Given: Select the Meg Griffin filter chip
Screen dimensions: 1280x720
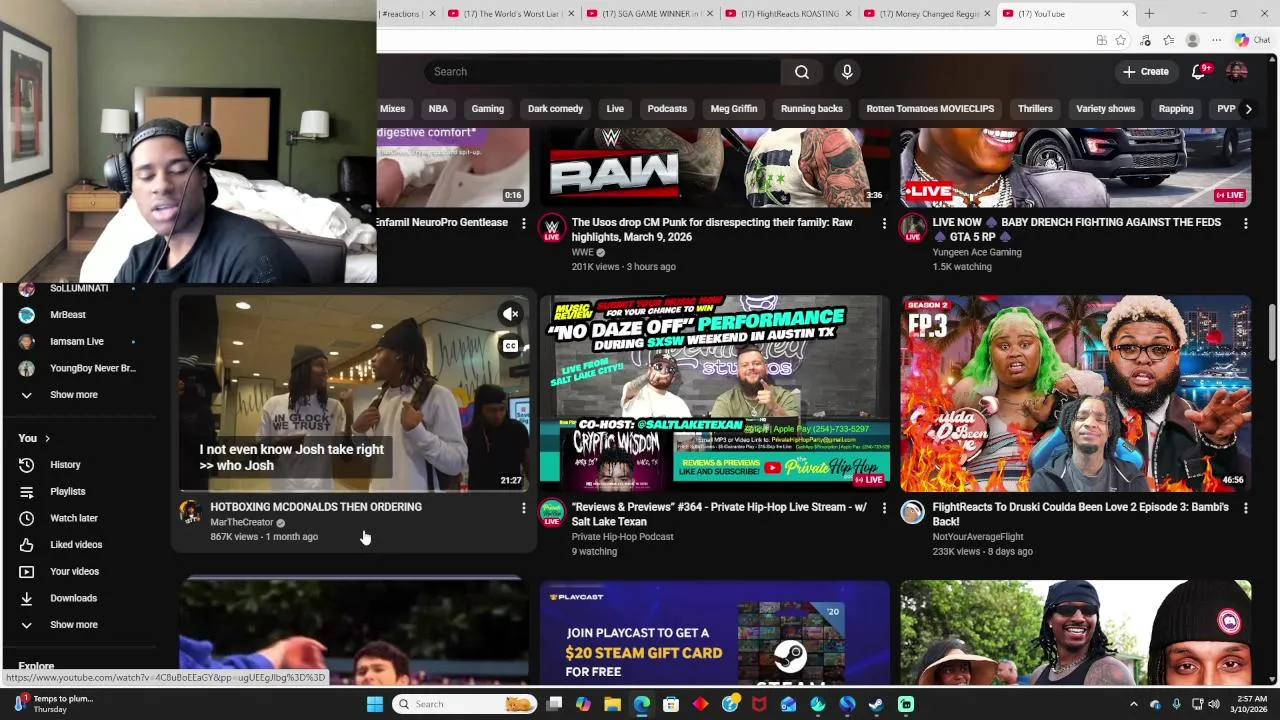Looking at the screenshot, I should click(734, 109).
